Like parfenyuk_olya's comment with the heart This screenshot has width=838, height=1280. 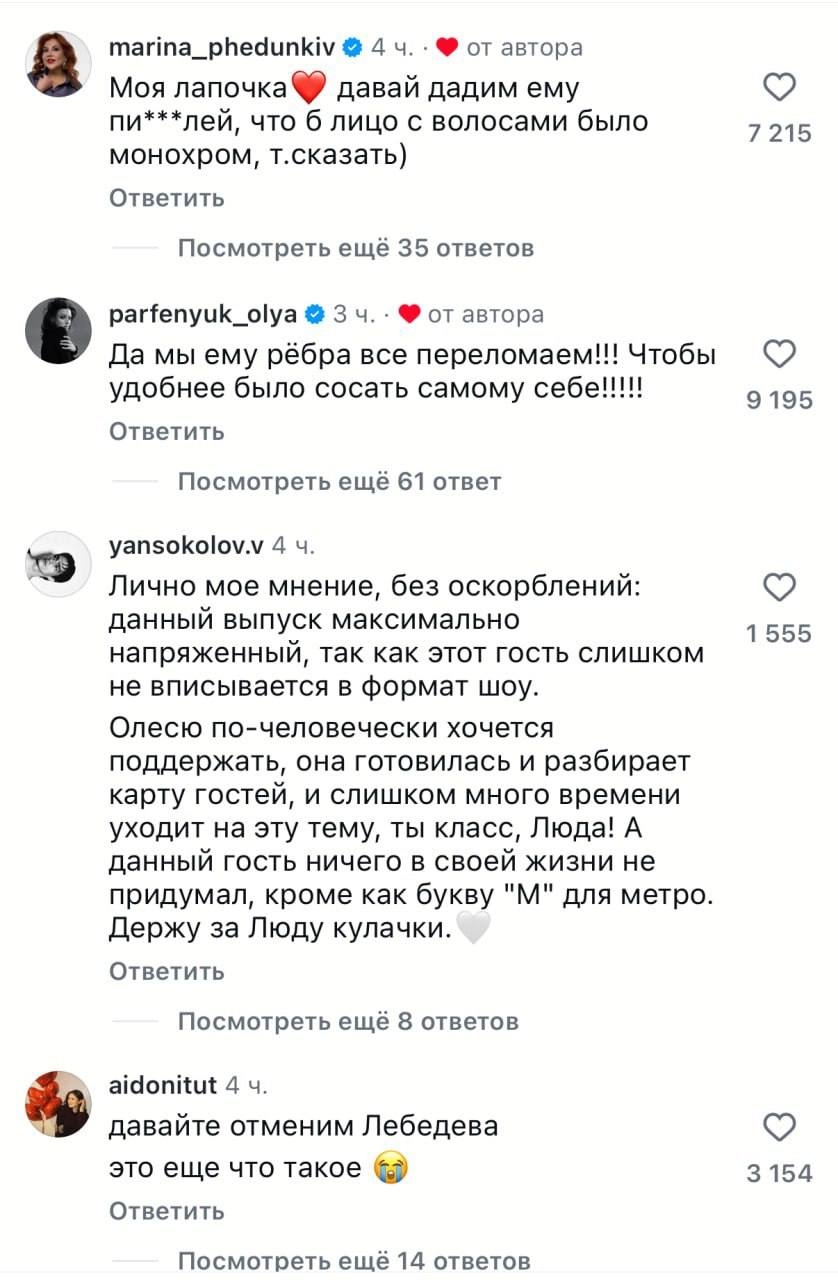coord(779,355)
